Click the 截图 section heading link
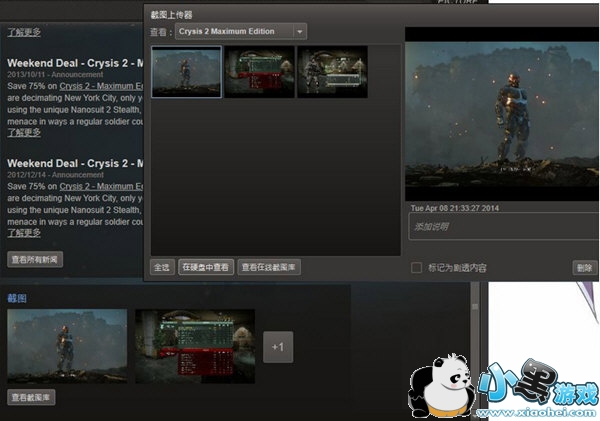The height and width of the screenshot is (421, 600). [17, 298]
